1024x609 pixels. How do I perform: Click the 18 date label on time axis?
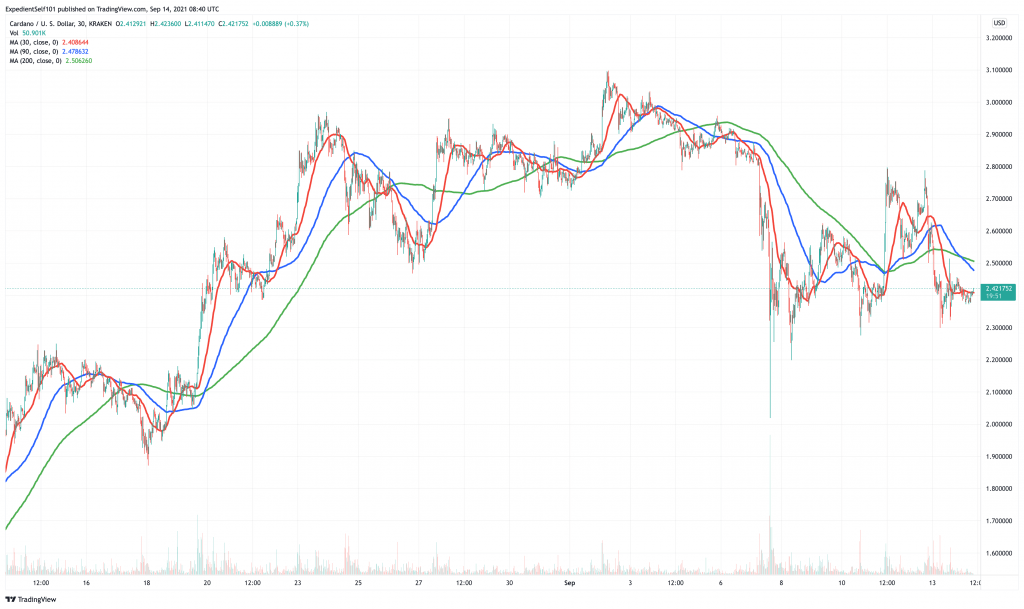point(146,583)
